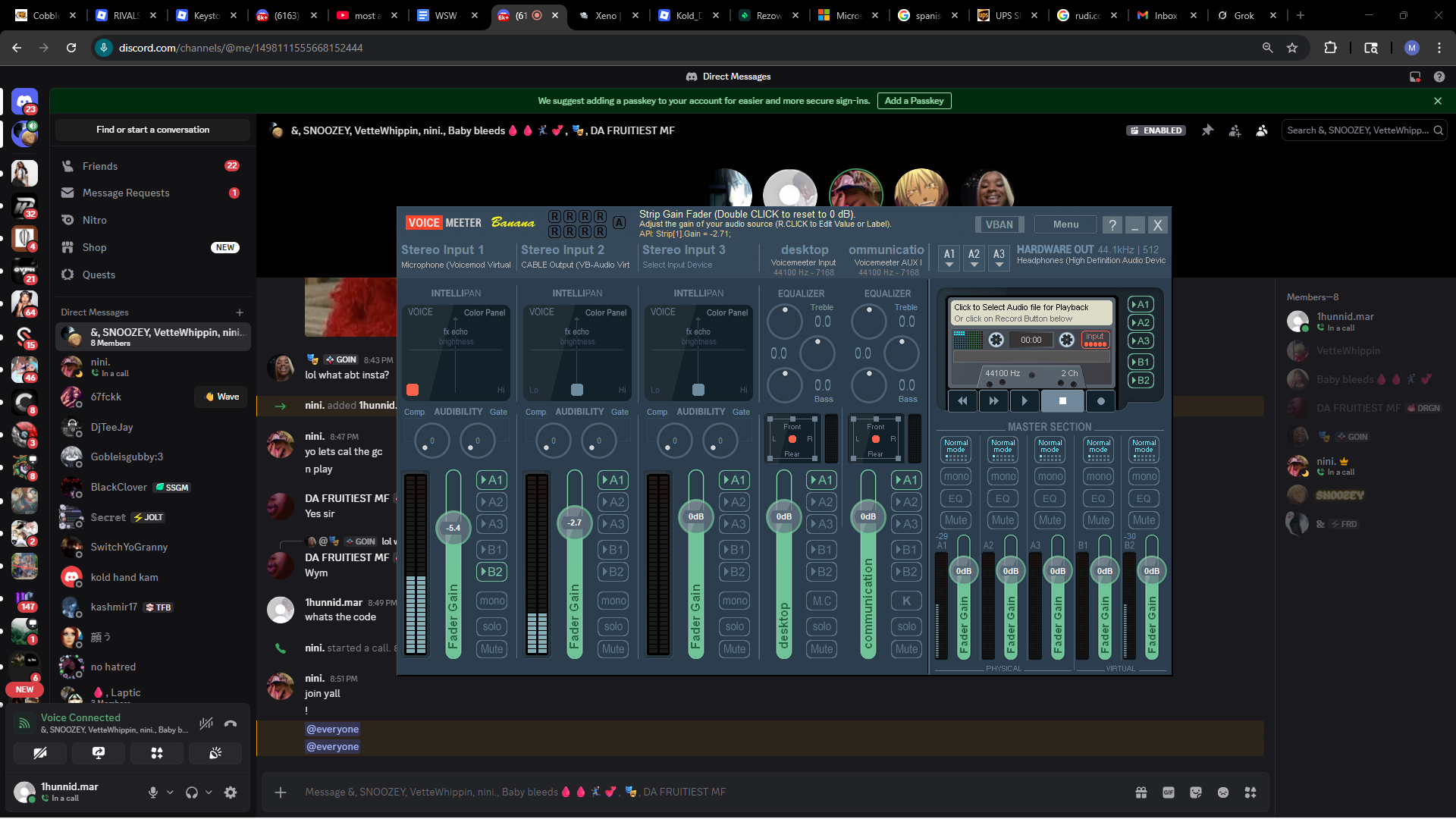The image size is (1456, 819).
Task: Bookmark this page with the star icon
Action: pyautogui.click(x=1292, y=48)
